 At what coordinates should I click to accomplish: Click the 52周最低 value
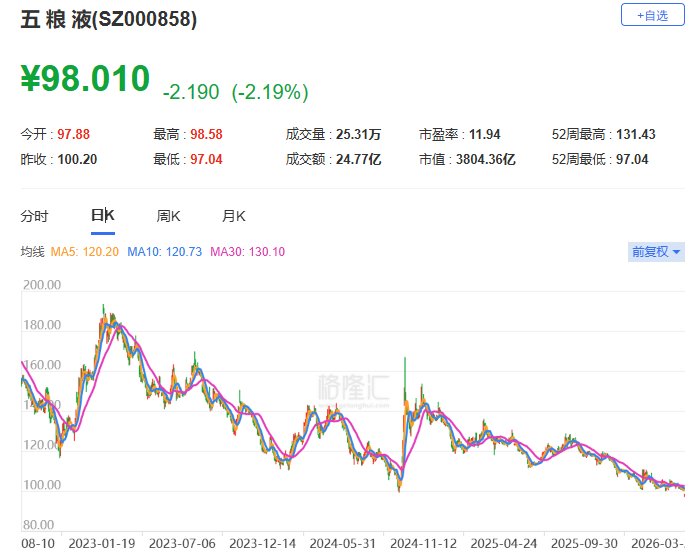point(632,159)
